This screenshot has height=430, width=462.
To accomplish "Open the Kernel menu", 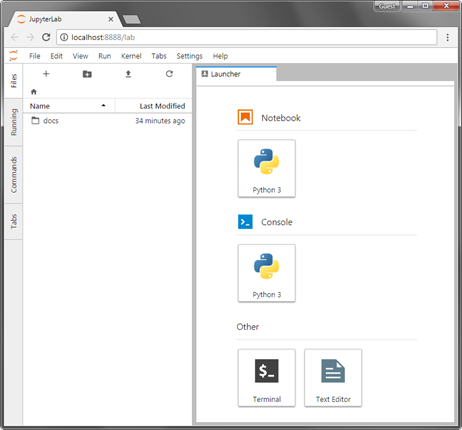I will (131, 56).
